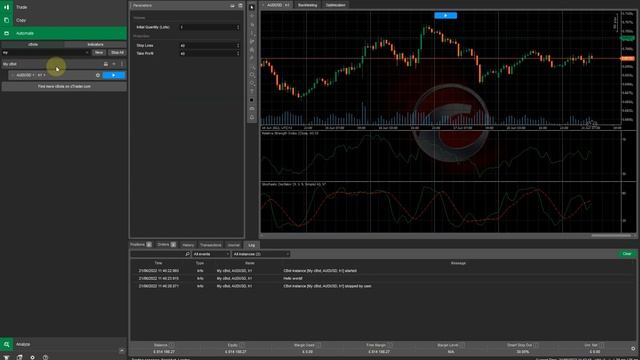Select the cursor pointer tool in the chart toolbar
Image resolution: width=640 pixels, height=360 pixels.
252,7
